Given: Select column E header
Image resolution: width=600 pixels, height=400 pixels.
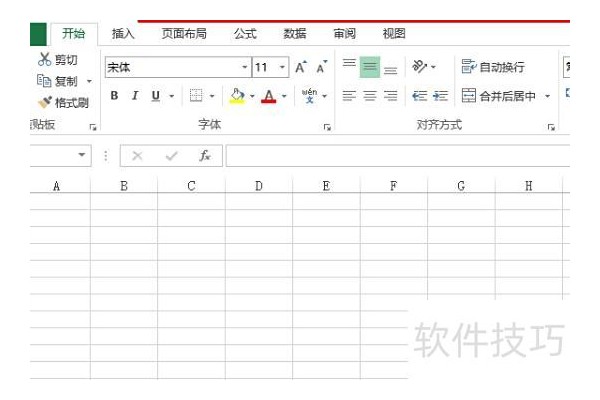Looking at the screenshot, I should 326,186.
